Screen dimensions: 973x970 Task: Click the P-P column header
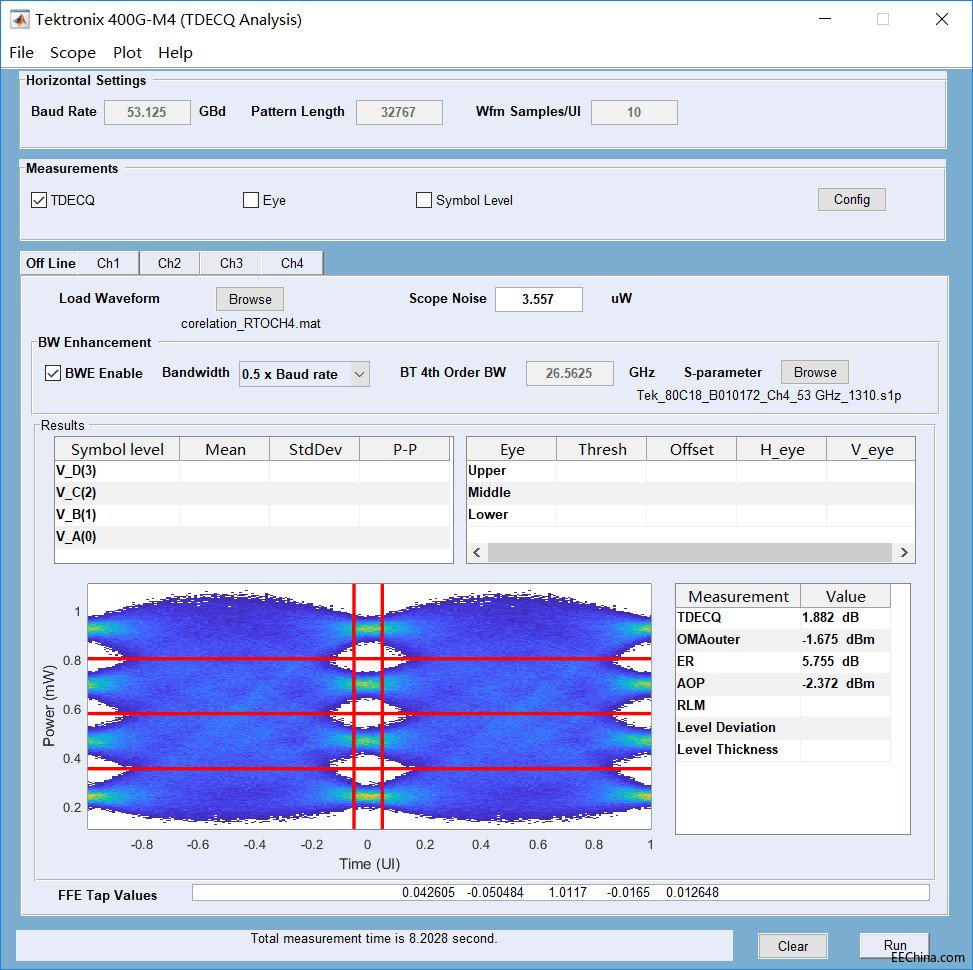coord(405,449)
